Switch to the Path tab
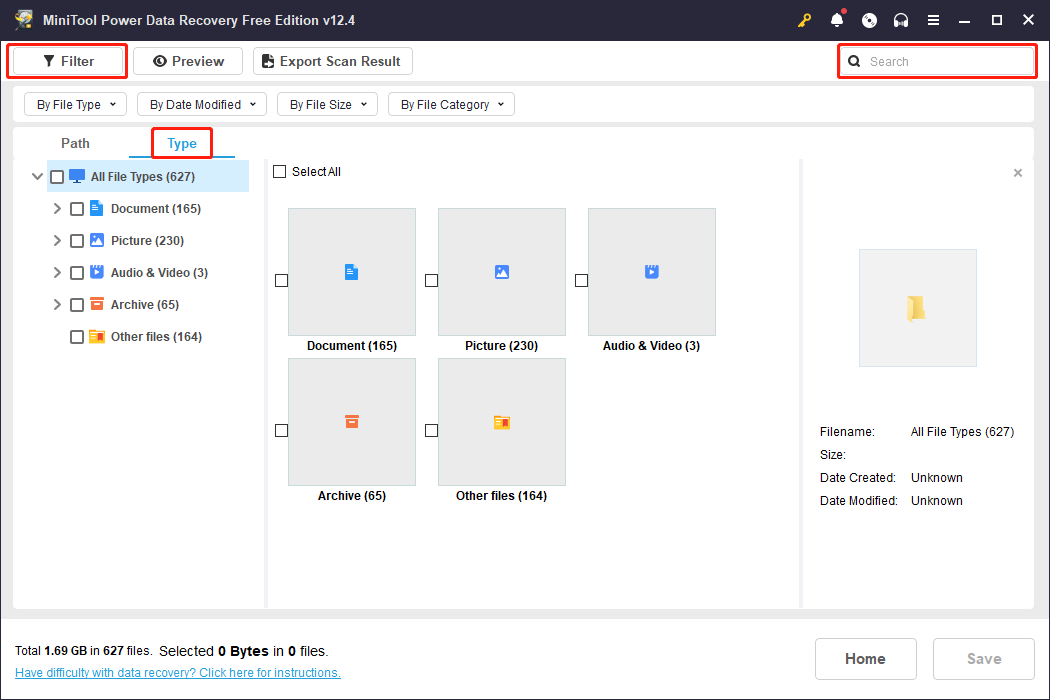1050x700 pixels. (75, 143)
